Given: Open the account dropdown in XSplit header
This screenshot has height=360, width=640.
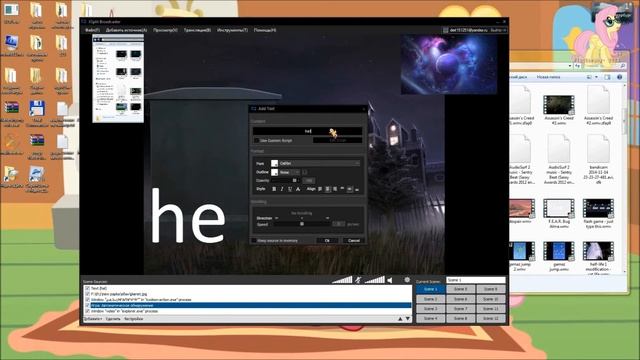Looking at the screenshot, I should click(504, 30).
